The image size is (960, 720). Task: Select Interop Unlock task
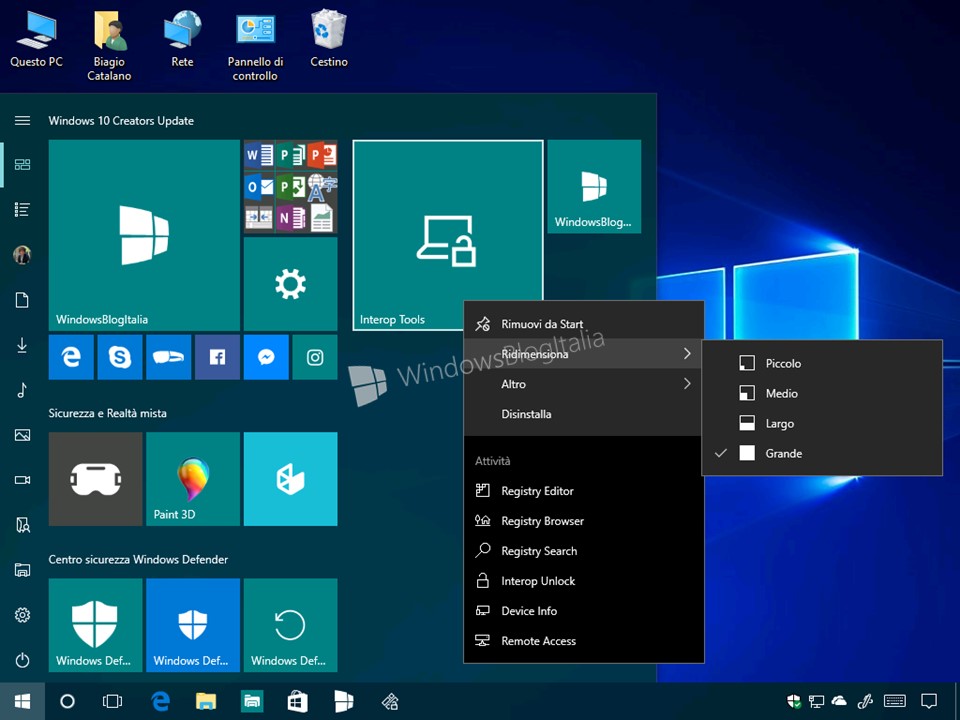[583, 580]
